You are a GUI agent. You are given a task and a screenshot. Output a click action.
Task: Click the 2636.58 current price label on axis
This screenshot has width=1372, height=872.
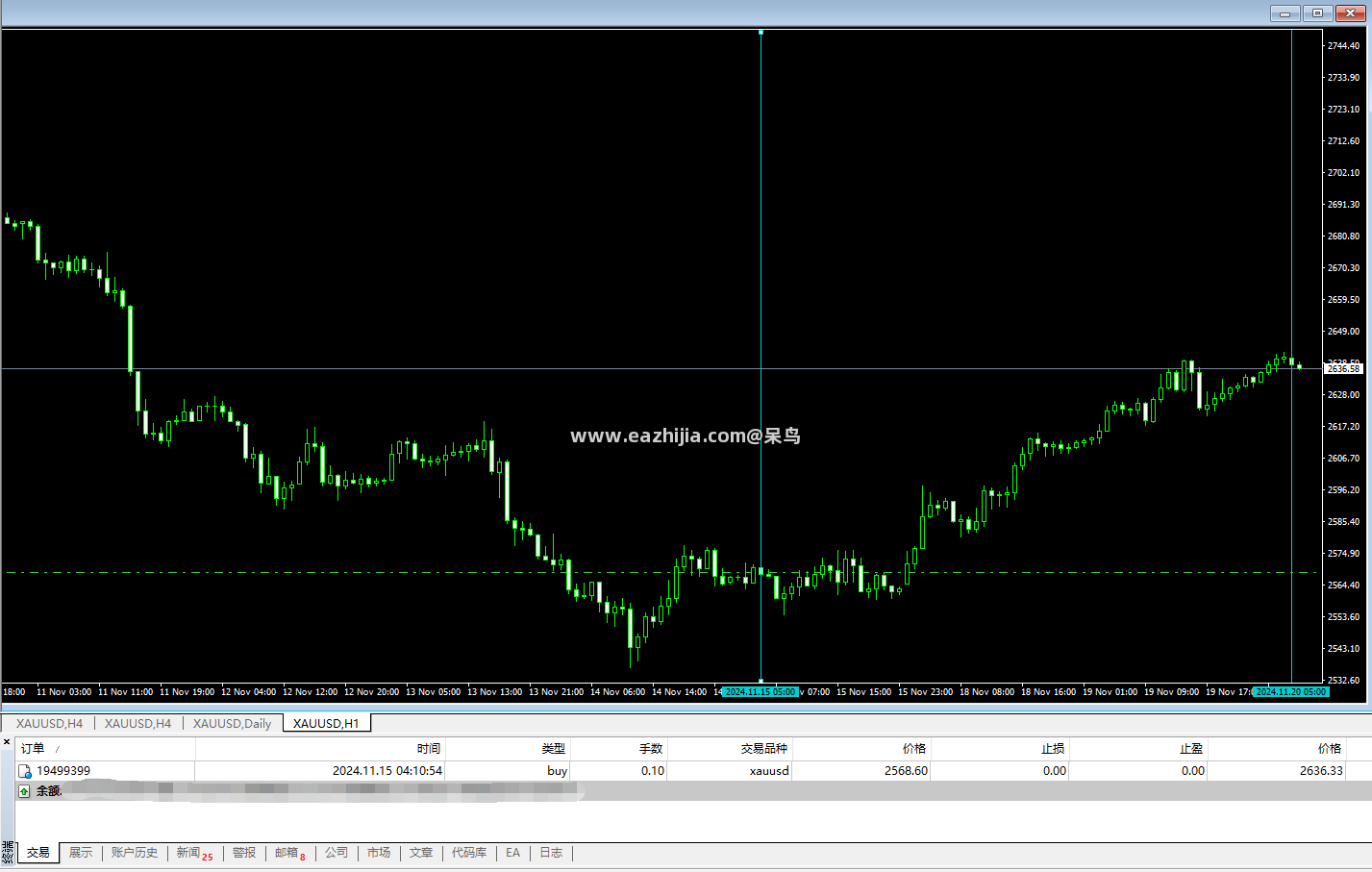[x=1343, y=369]
